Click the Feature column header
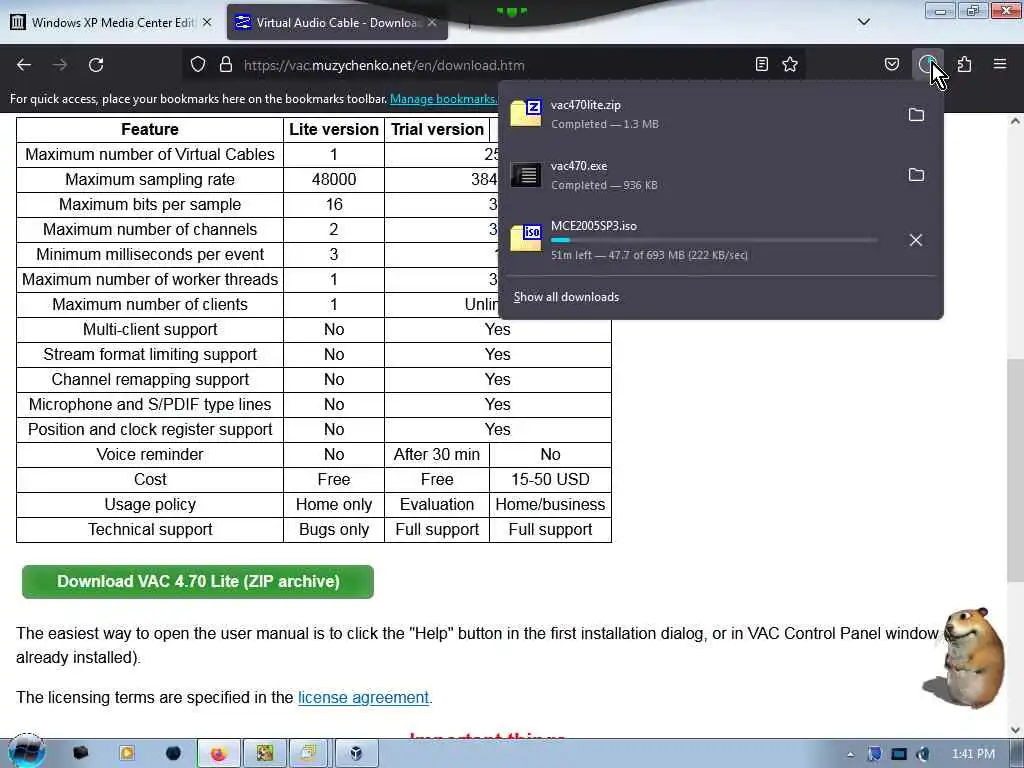1024x768 pixels. coord(150,129)
